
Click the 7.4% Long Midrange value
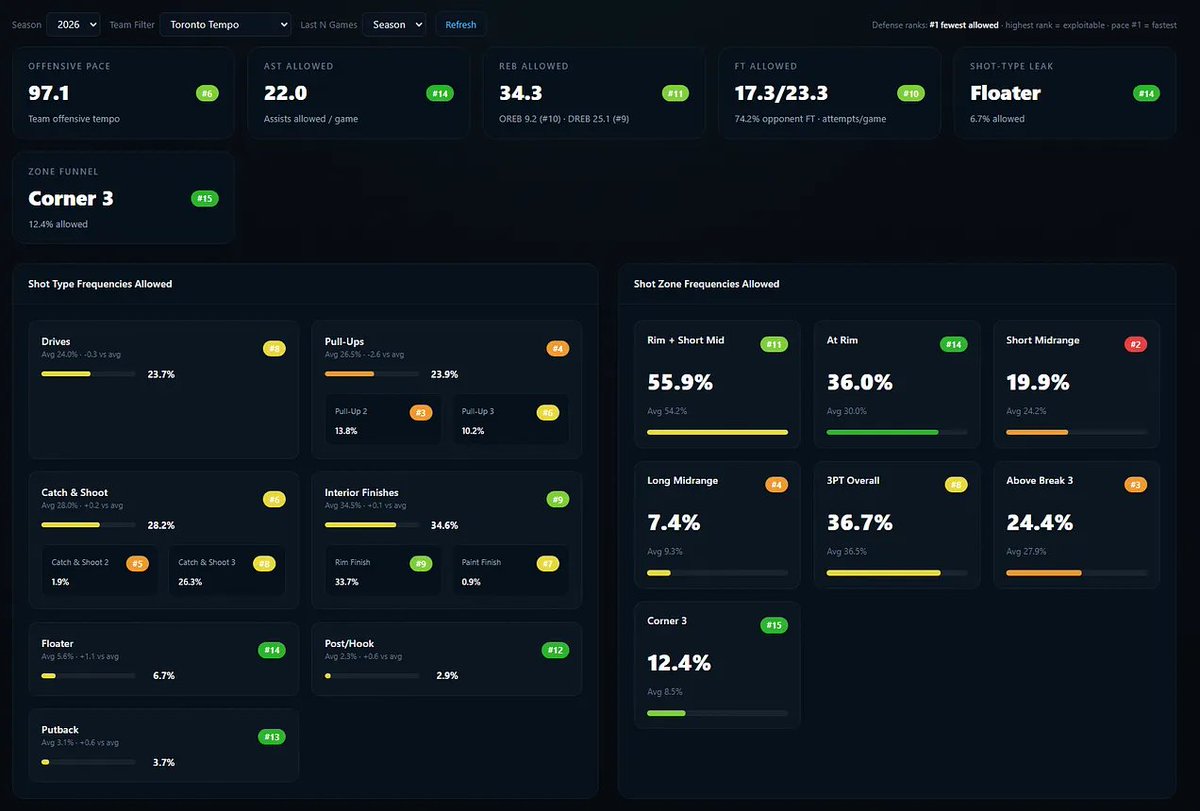click(x=674, y=522)
